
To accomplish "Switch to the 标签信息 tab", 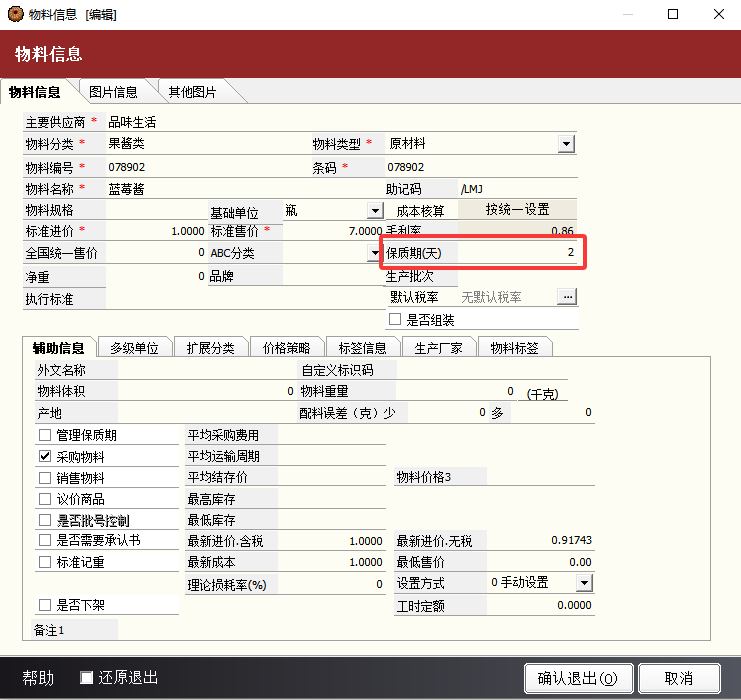I will 362,348.
